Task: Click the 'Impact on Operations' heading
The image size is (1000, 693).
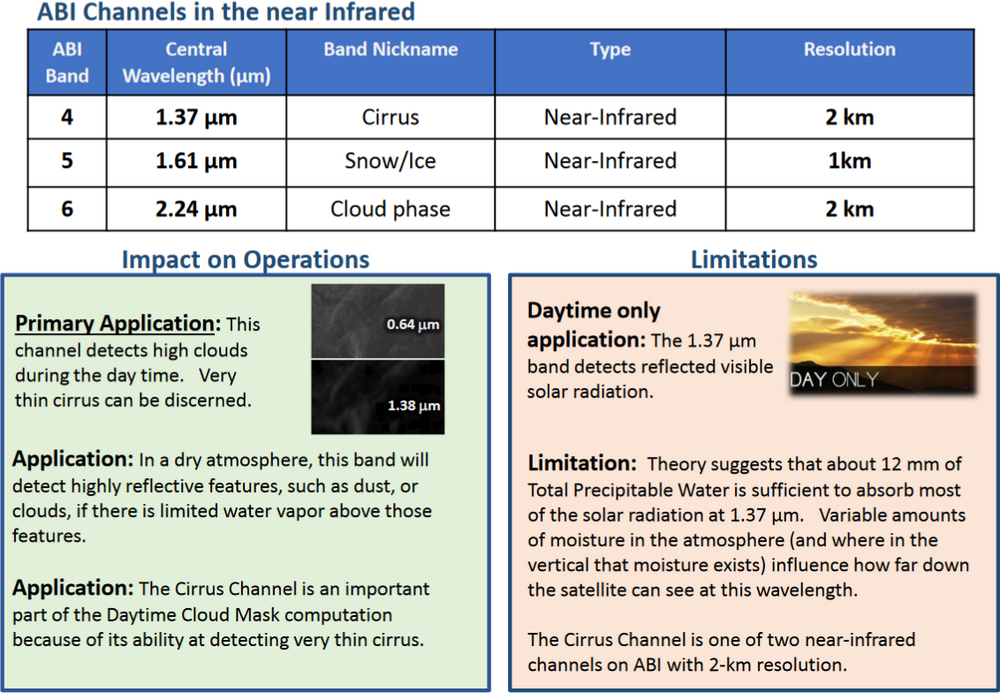Action: point(245,260)
